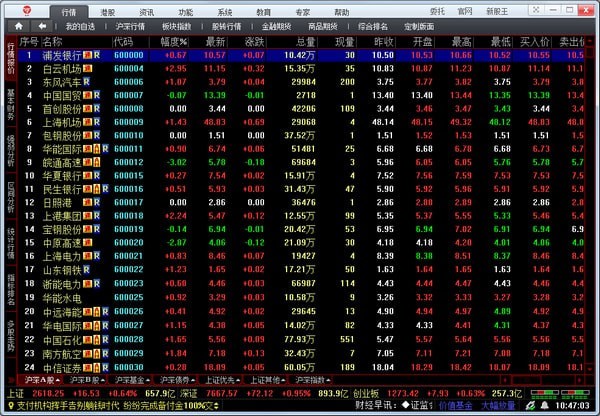Click the R badge on the 宝钢股份 row

coord(97,229)
